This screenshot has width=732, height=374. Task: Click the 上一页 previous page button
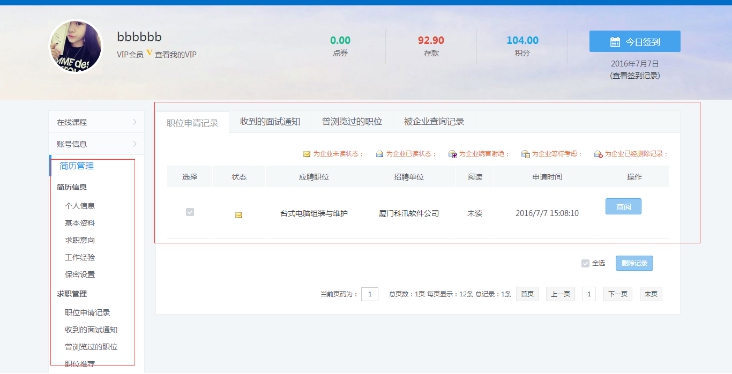tap(561, 294)
